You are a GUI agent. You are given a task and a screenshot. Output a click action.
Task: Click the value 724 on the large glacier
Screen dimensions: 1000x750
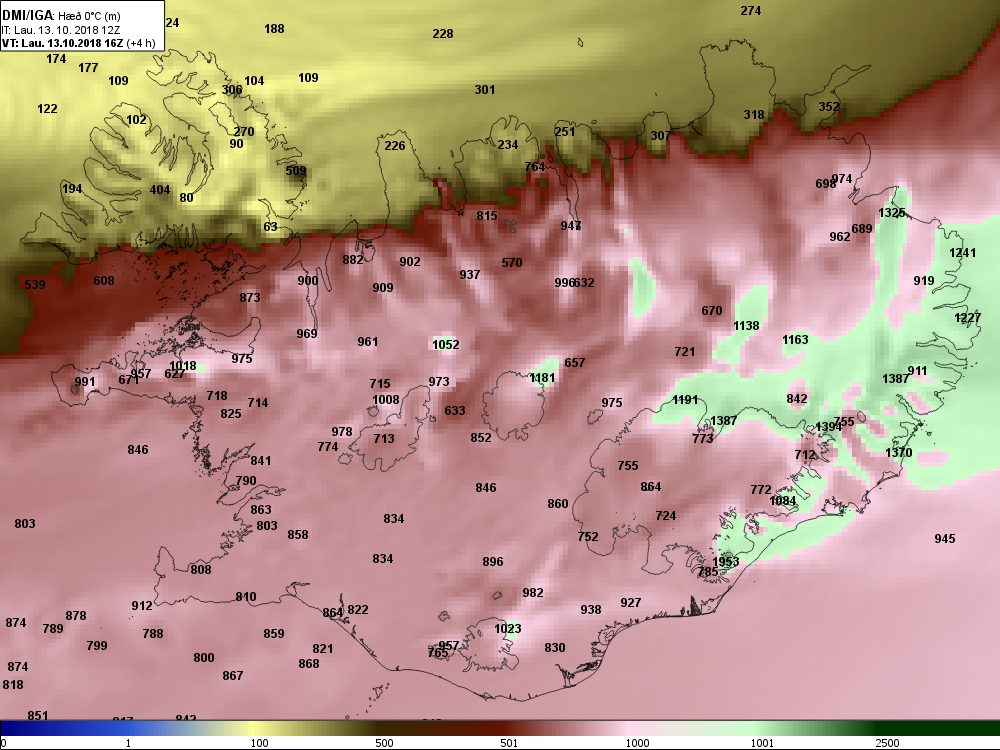click(665, 516)
